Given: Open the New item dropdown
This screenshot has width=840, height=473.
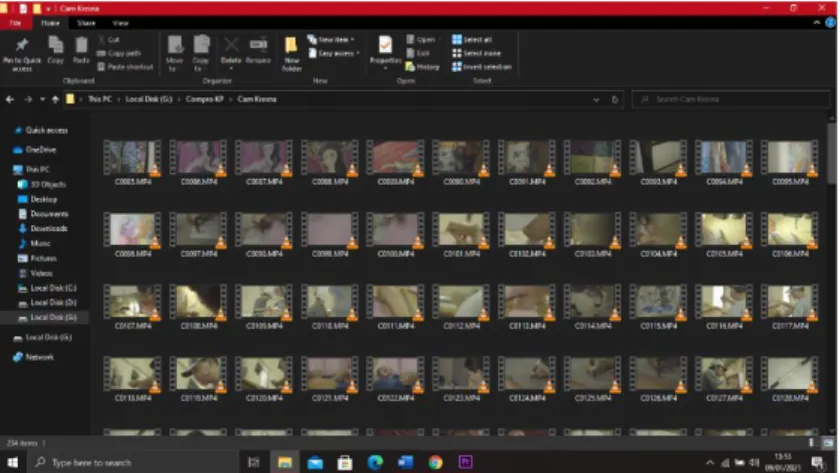Looking at the screenshot, I should (332, 40).
